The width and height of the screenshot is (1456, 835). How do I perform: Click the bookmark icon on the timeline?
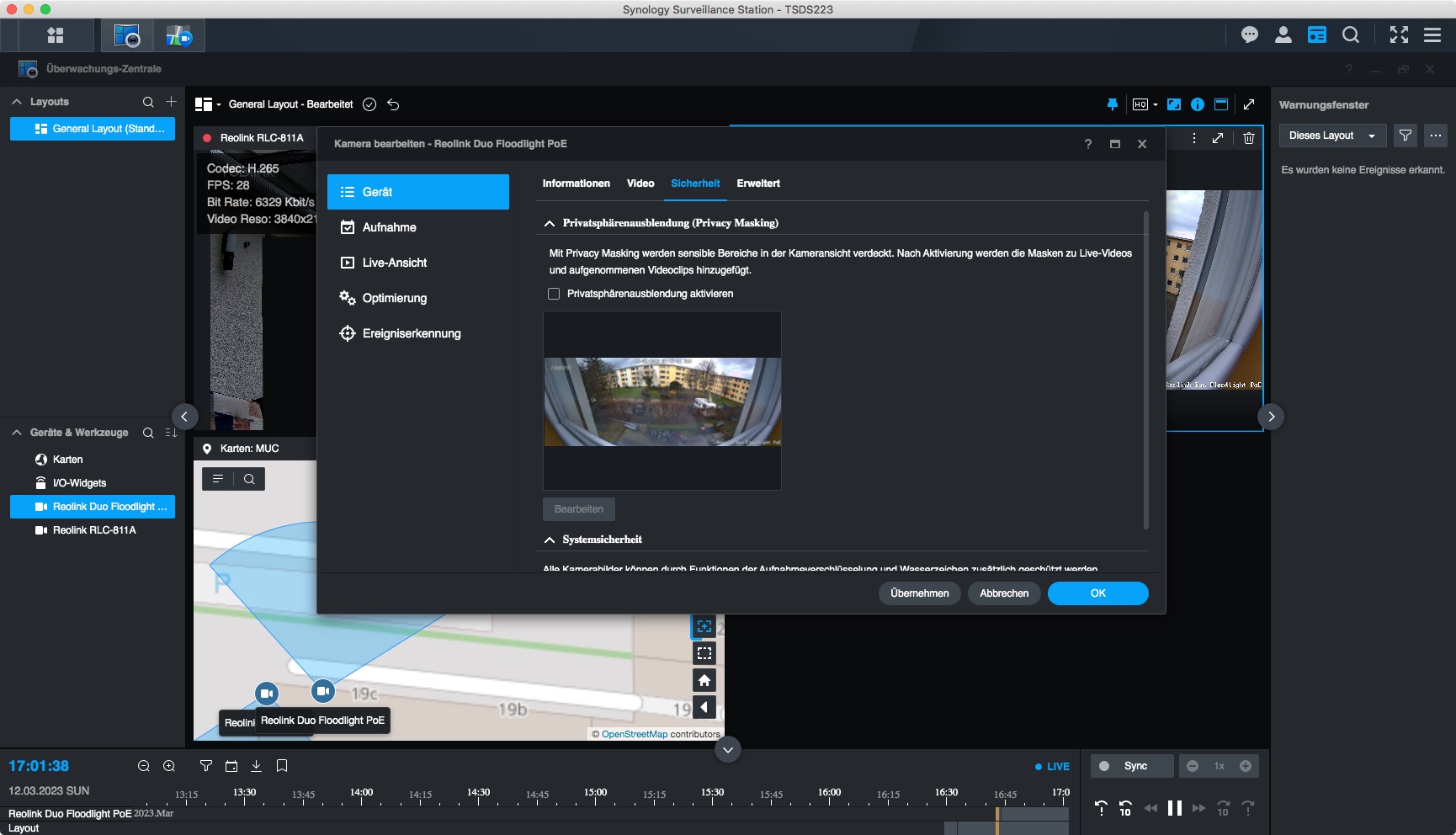282,766
